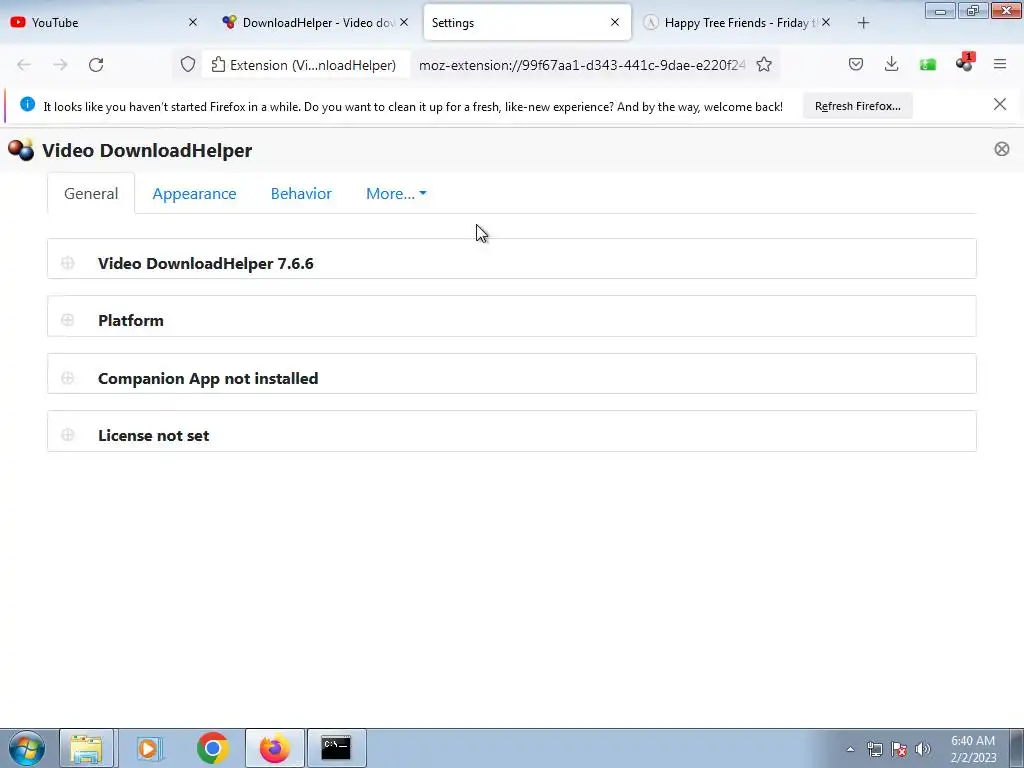Select the General tab
Screen dimensions: 1024x768
tap(91, 193)
